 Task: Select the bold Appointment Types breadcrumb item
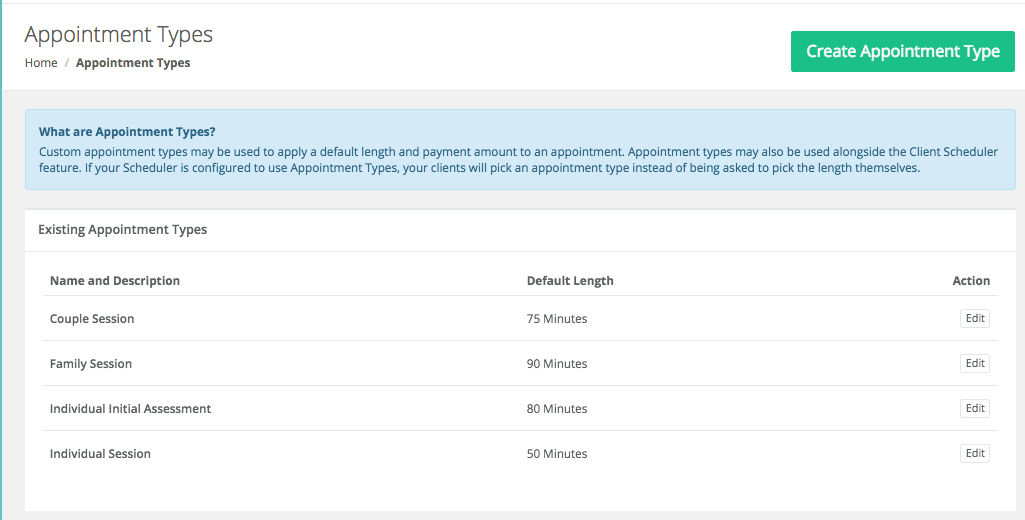click(x=133, y=63)
